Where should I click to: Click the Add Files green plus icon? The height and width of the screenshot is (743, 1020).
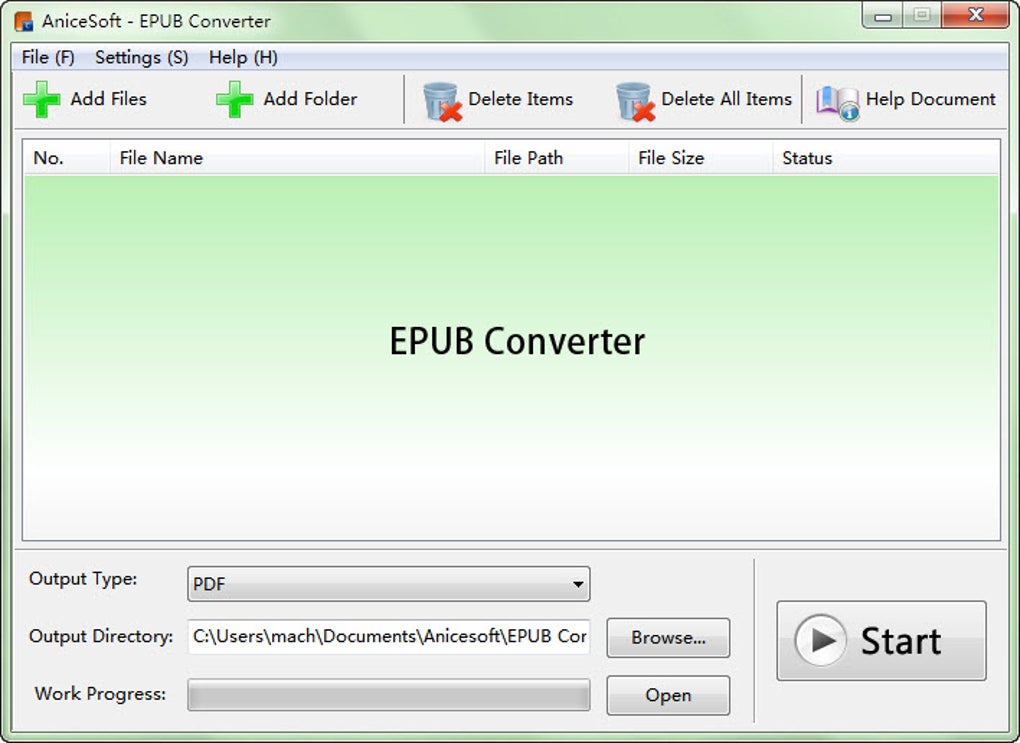click(42, 99)
